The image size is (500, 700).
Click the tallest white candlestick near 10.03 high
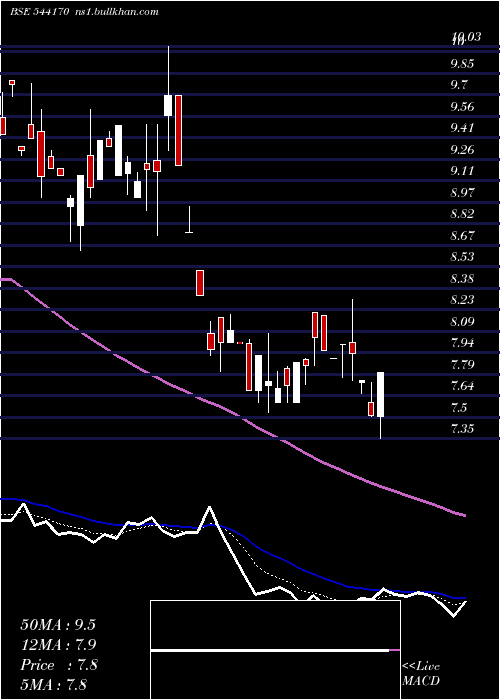(168, 105)
